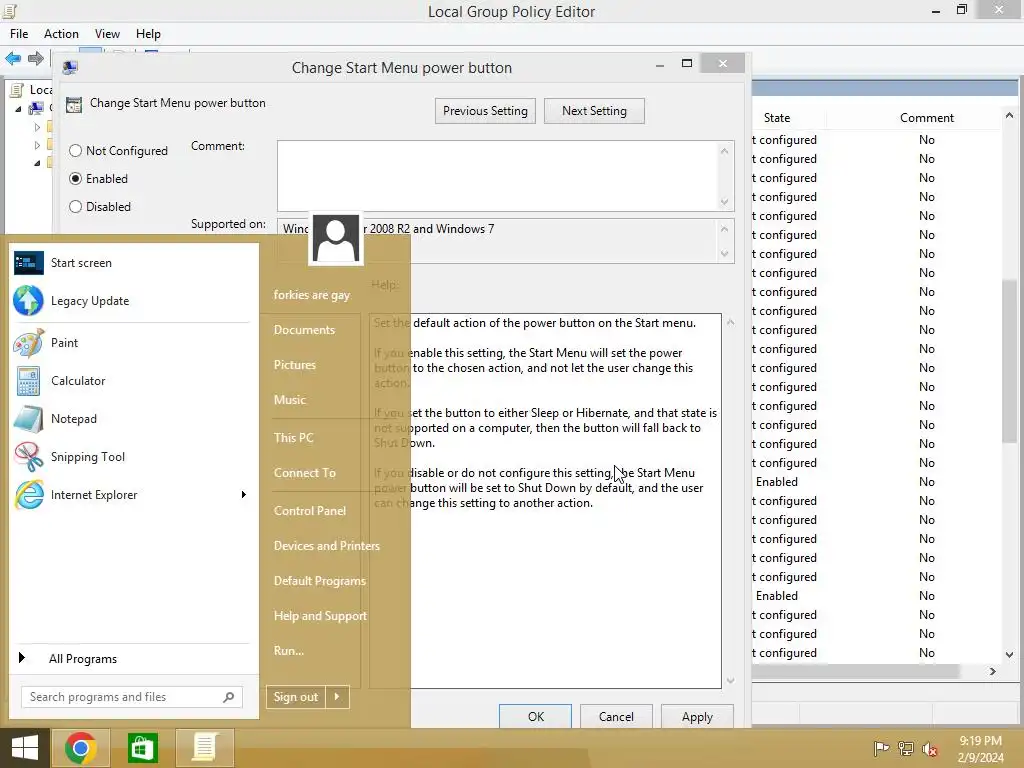
Task: Click the help text scroll down arrow
Action: point(730,680)
